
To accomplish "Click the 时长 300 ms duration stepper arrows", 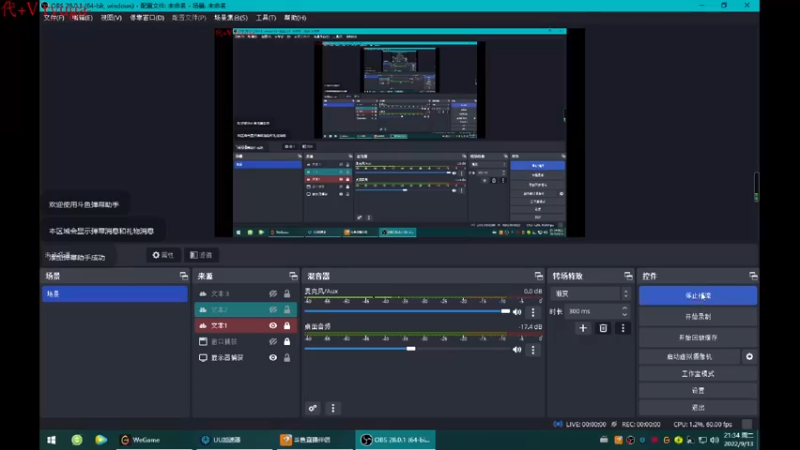I will (624, 311).
